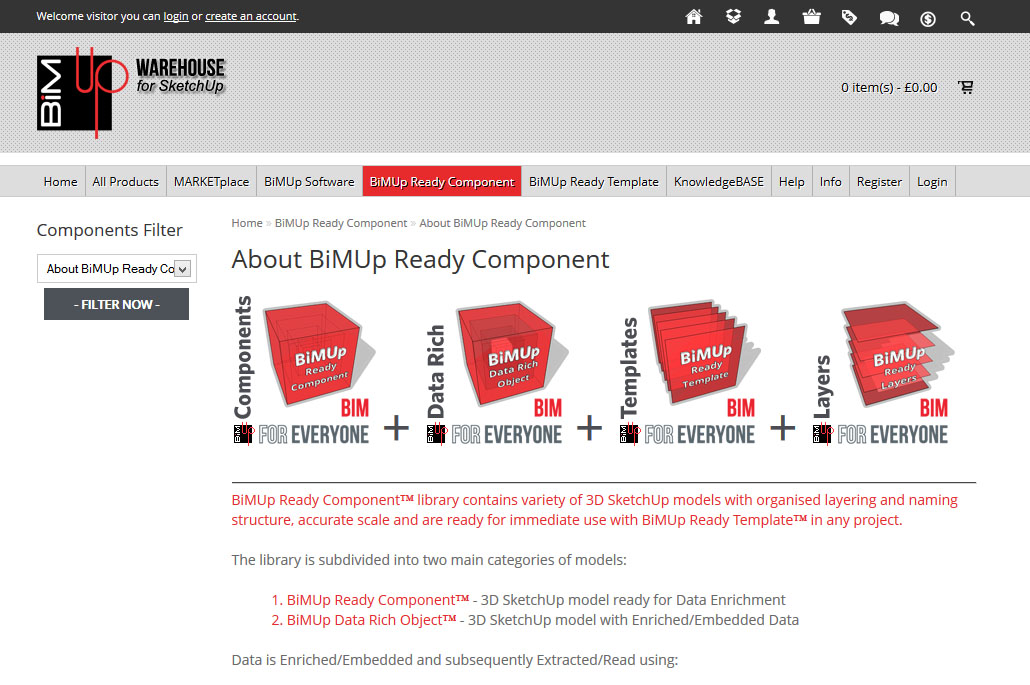This screenshot has height=685, width=1030.
Task: Click Register in the navigation bar
Action: 879,182
